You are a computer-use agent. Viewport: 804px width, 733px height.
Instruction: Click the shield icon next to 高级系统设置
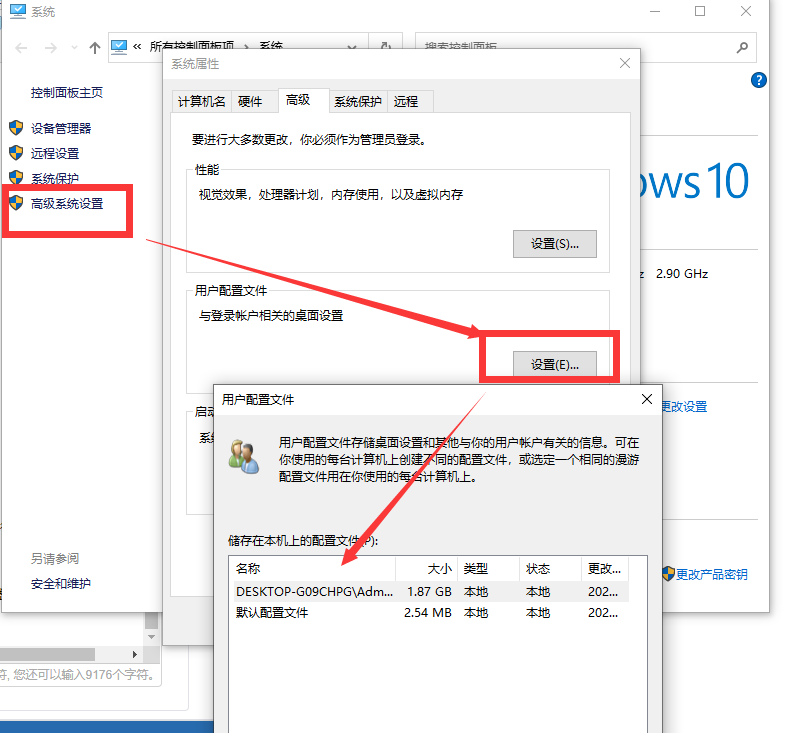pos(16,203)
